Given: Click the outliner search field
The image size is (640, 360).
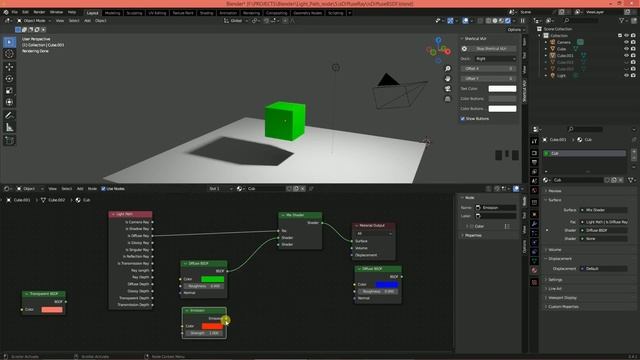Looking at the screenshot, I should 582,20.
